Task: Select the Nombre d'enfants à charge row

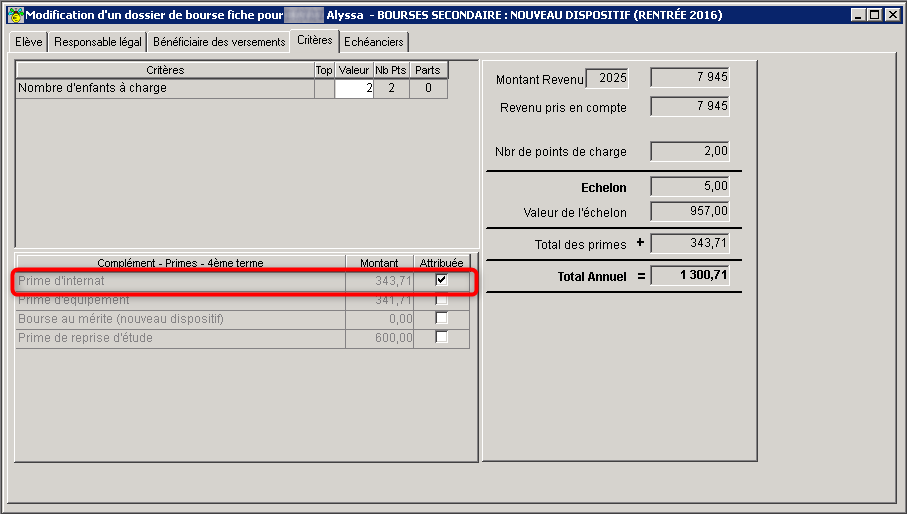Action: coord(165,88)
